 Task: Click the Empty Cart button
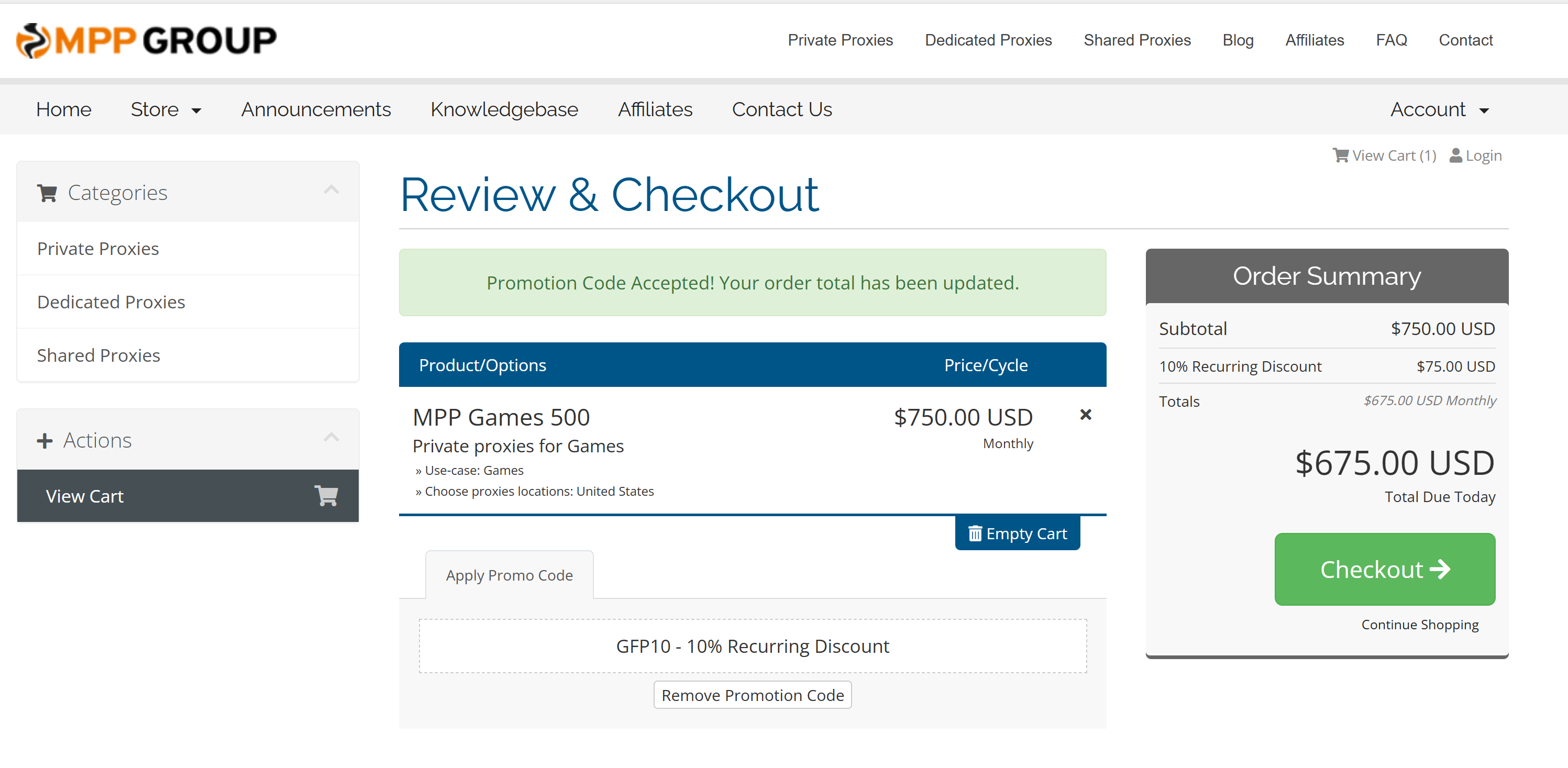point(1017,533)
